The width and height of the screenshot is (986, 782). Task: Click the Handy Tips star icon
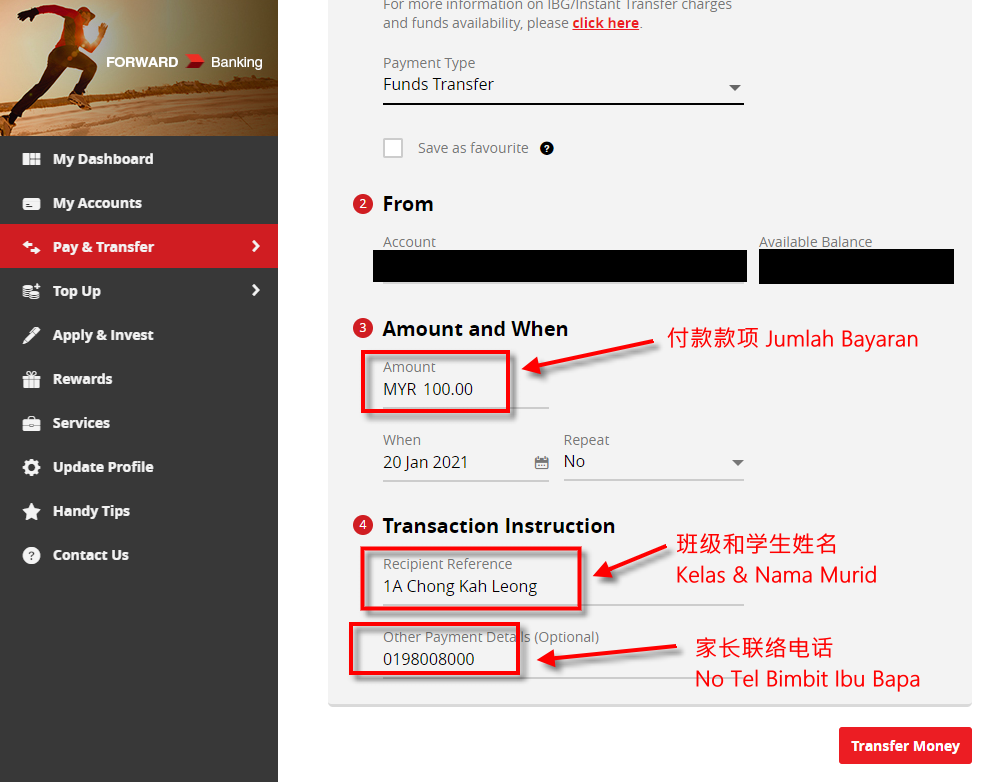coord(32,511)
